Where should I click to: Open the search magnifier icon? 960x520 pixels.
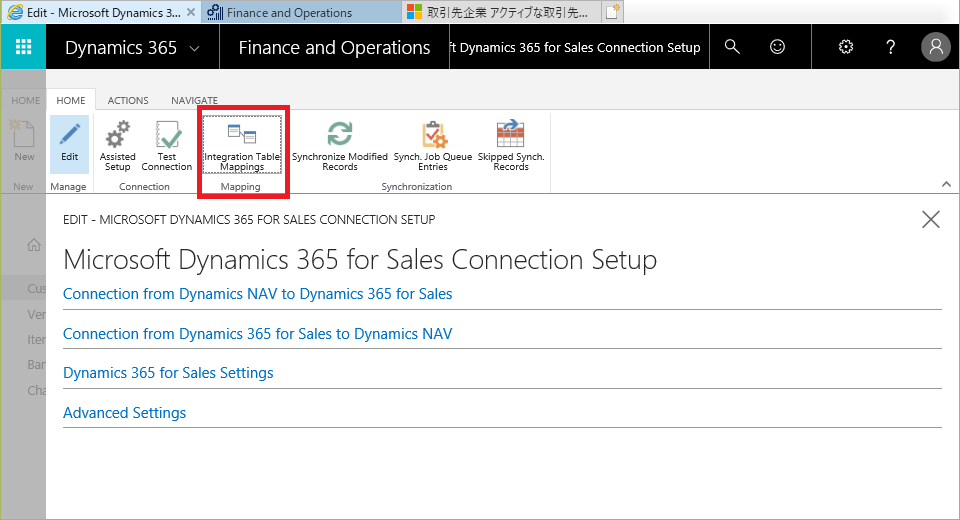732,47
